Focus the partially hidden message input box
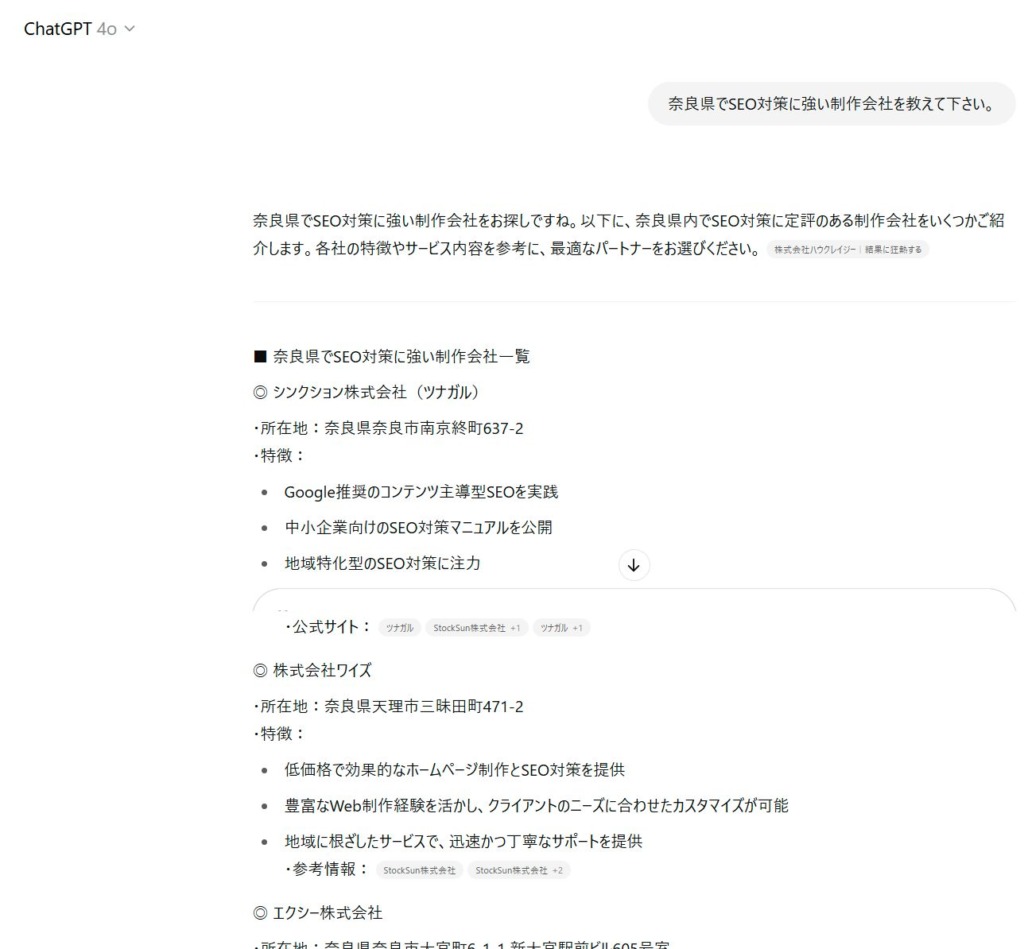Screen dimensions: 1024x949 coord(634,600)
